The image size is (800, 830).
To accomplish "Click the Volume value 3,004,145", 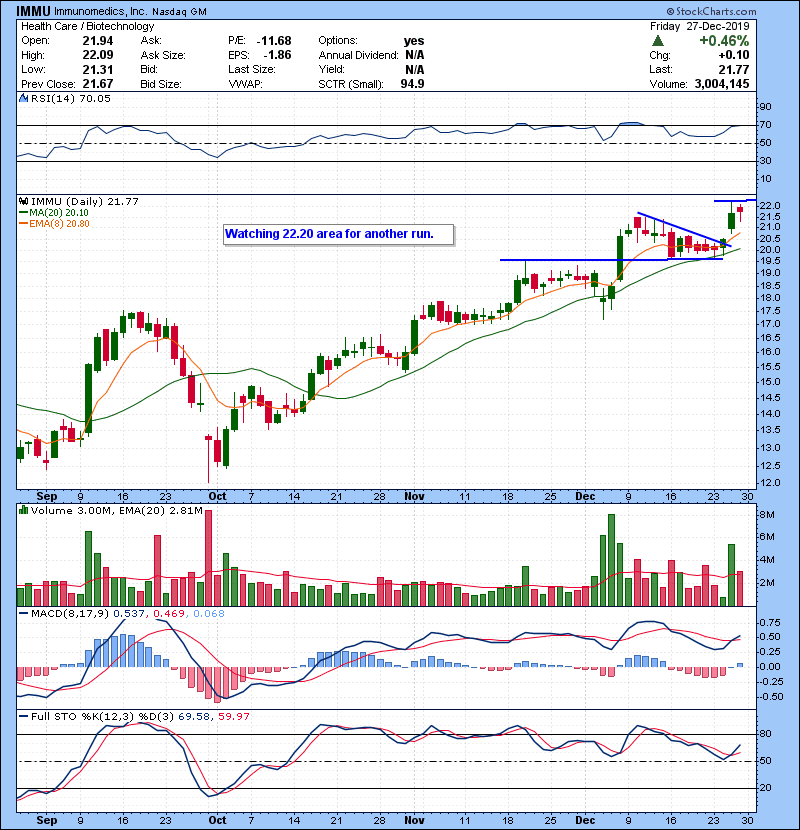I will 722,84.
